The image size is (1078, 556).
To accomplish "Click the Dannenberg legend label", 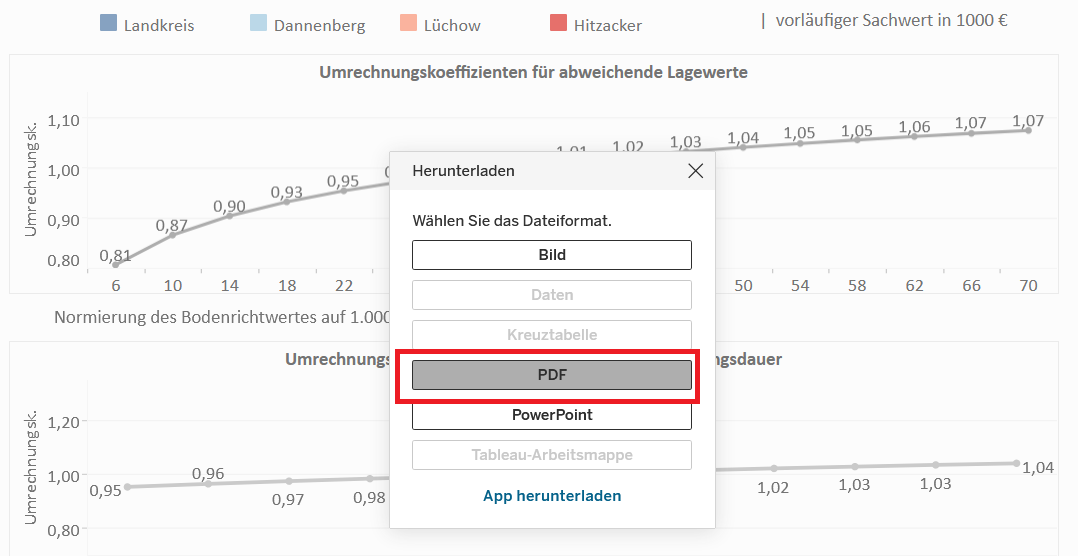I will pos(319,25).
